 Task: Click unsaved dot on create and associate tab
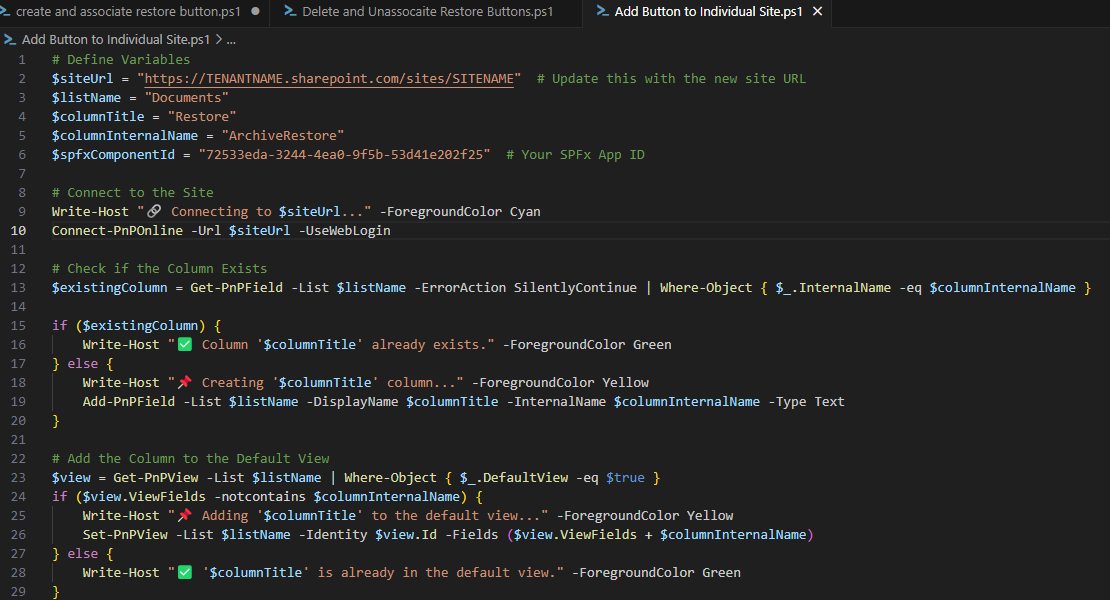[x=256, y=12]
